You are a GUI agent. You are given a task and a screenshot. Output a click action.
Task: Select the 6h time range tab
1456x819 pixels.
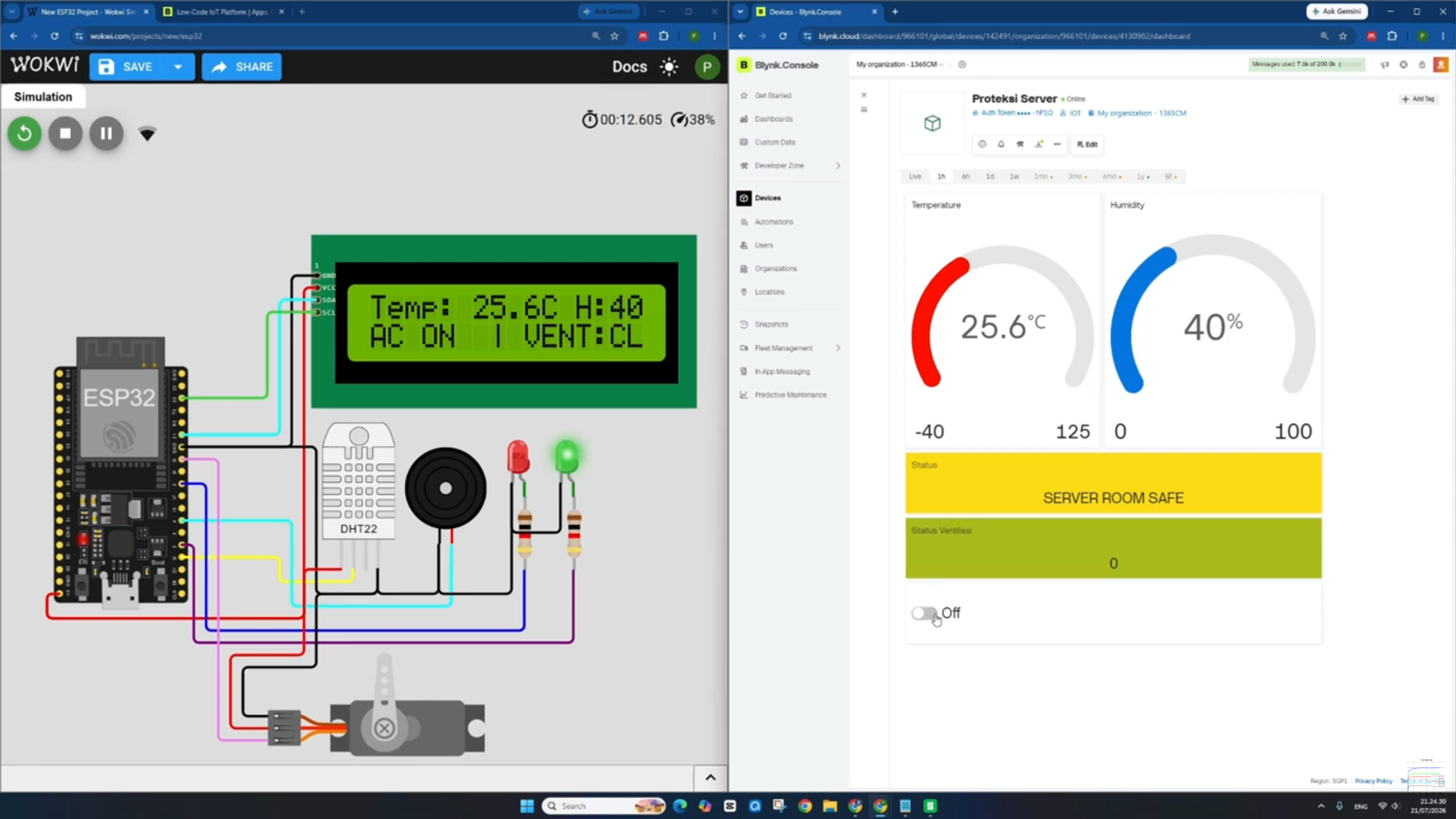[966, 177]
